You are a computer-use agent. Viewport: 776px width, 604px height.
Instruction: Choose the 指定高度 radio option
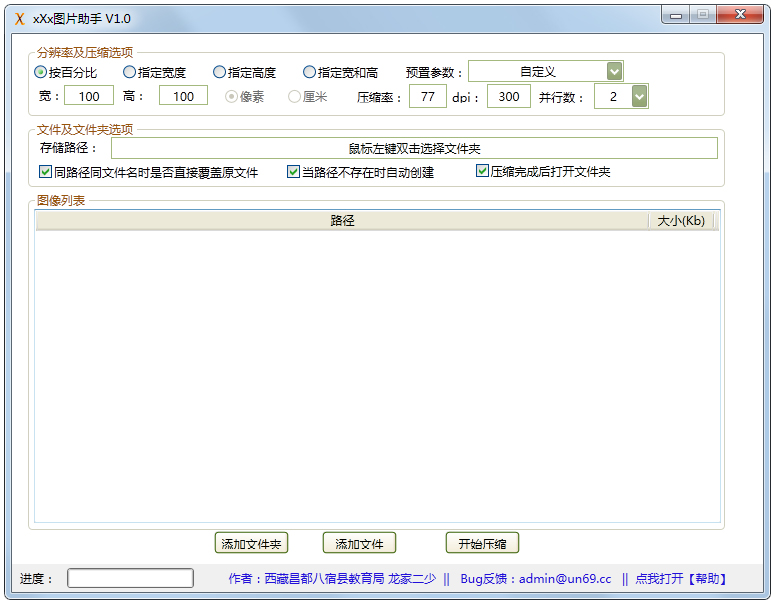(x=220, y=72)
